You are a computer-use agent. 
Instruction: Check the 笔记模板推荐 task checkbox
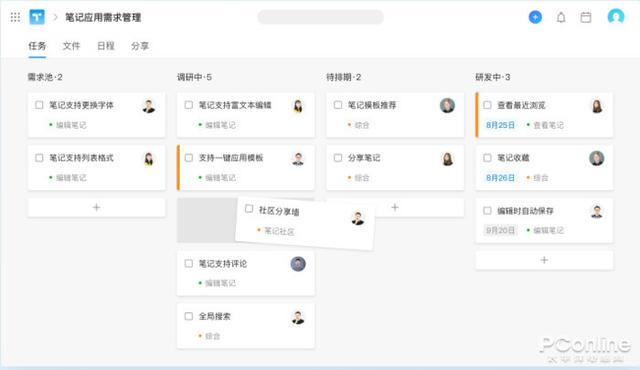click(x=338, y=105)
